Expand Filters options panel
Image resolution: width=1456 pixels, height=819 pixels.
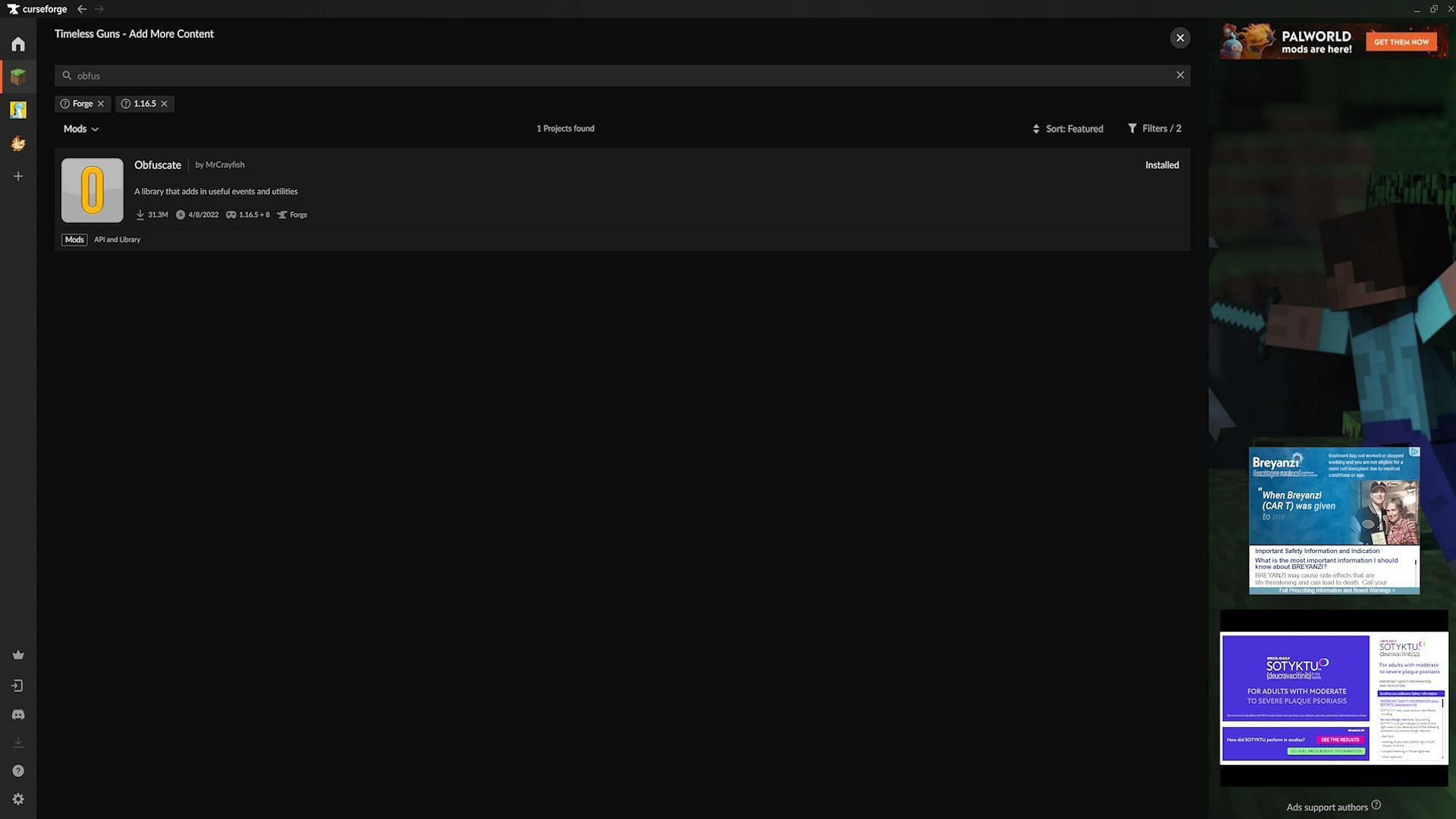(x=1154, y=128)
